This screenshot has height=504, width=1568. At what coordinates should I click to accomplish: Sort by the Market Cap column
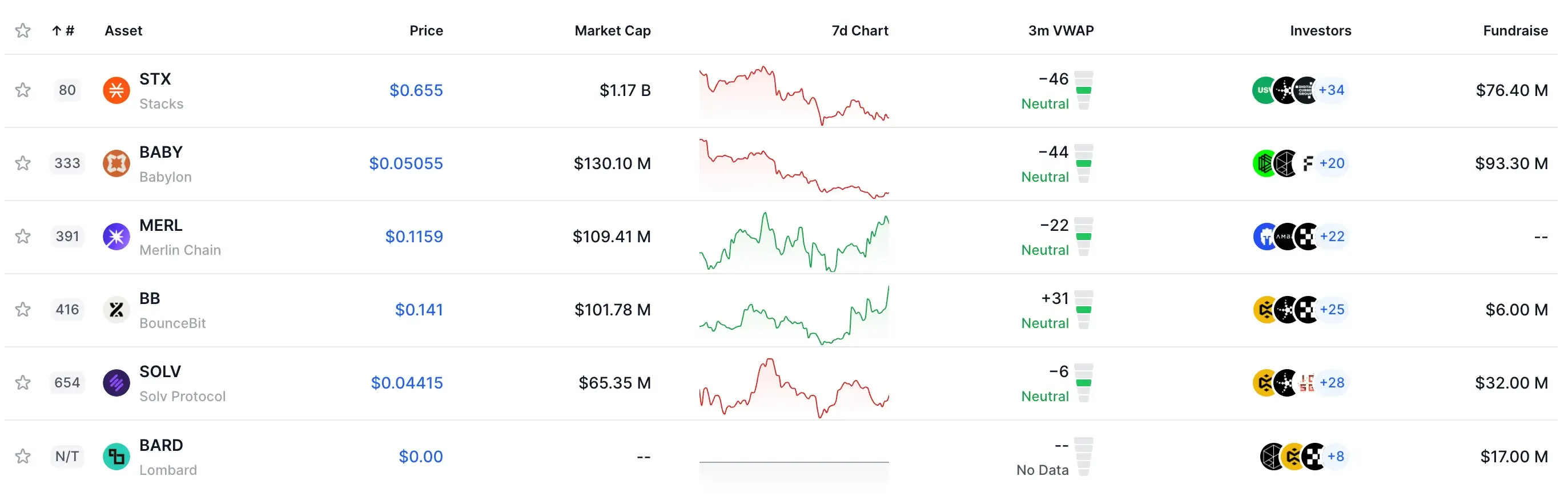(612, 30)
